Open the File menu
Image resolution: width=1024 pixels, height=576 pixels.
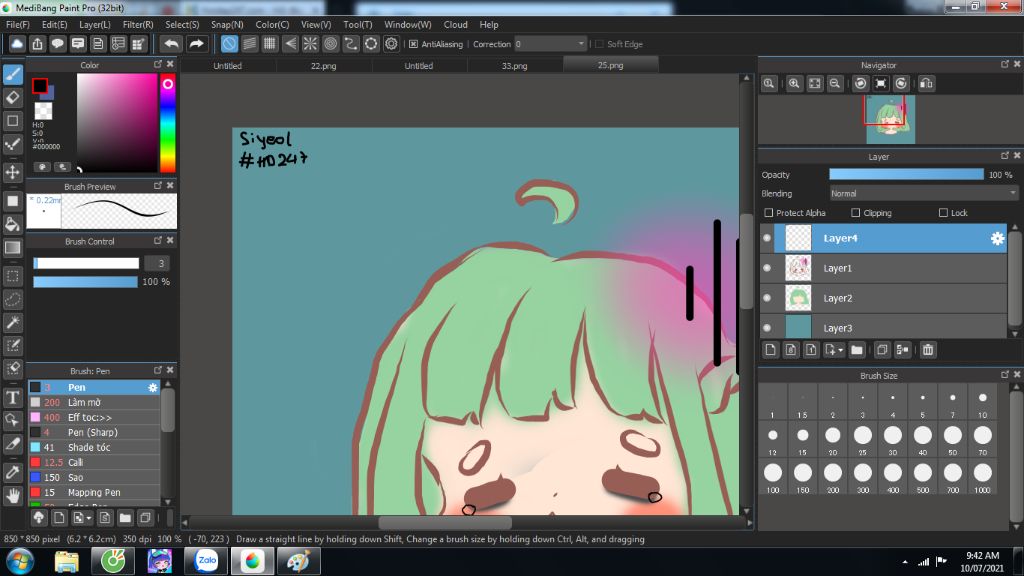18,24
